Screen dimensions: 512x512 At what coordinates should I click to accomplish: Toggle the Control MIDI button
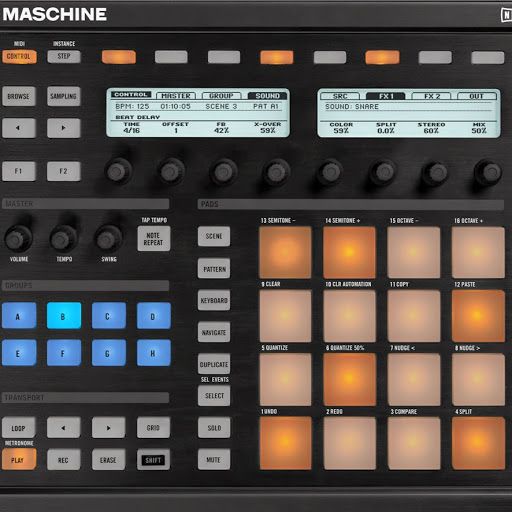(19, 56)
